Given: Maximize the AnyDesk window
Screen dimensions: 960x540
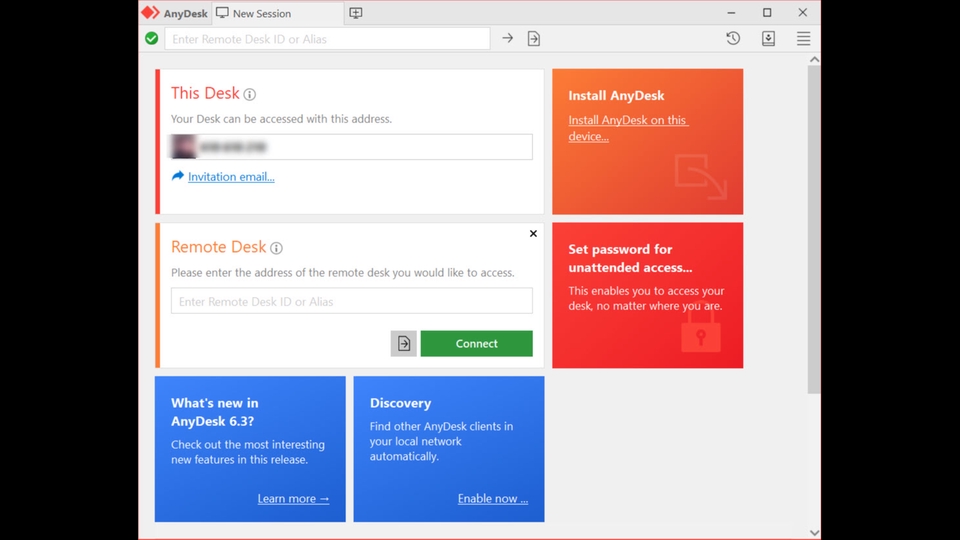Looking at the screenshot, I should [767, 13].
